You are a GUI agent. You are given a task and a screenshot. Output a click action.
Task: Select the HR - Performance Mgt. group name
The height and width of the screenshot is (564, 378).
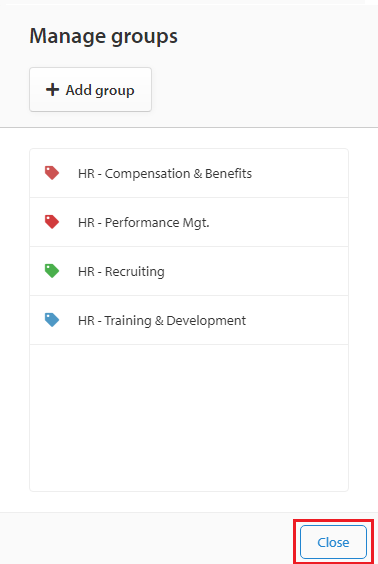(144, 222)
